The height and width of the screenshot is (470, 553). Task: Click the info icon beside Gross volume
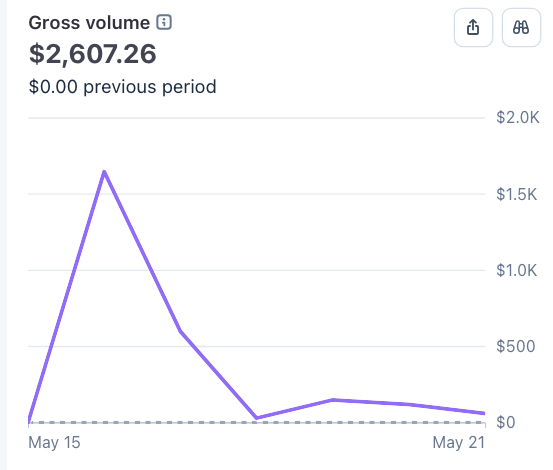click(164, 22)
